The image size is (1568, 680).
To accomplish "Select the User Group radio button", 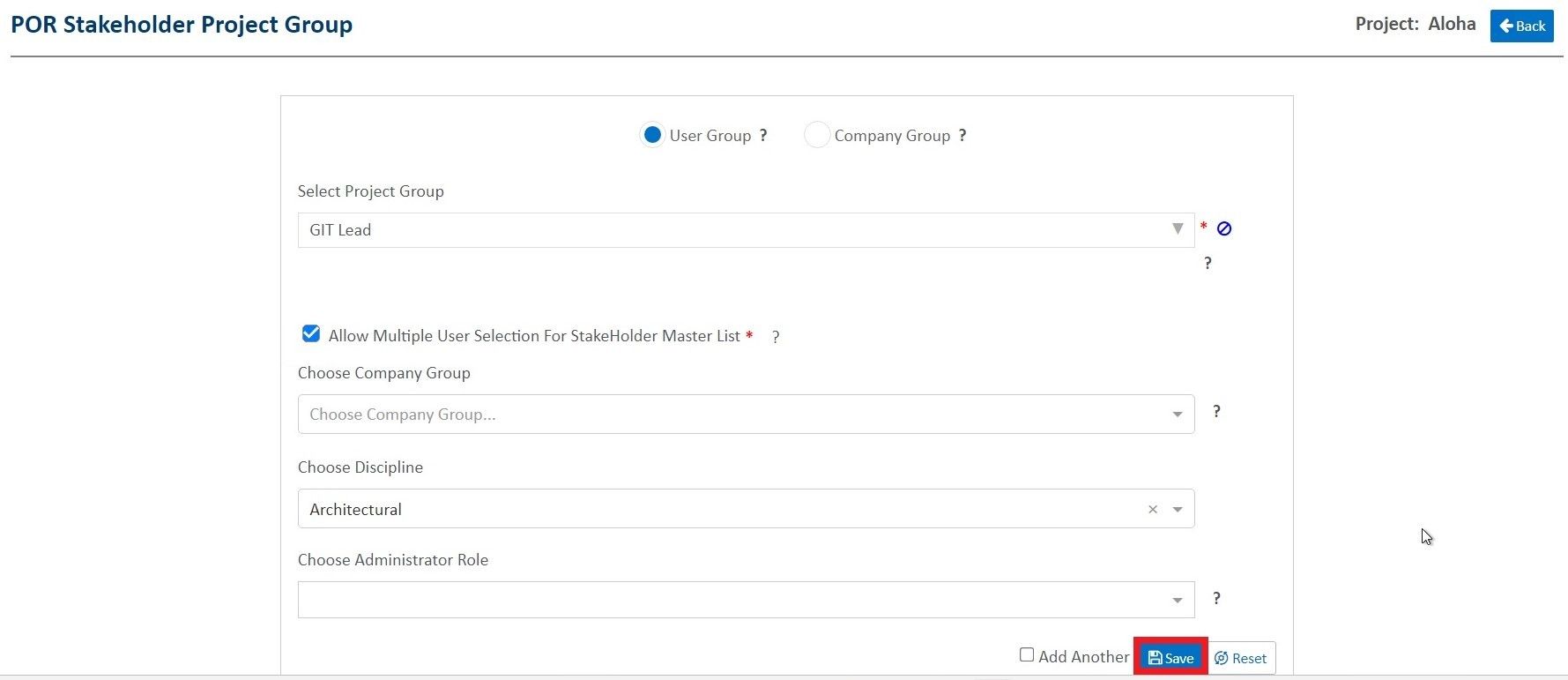I will (652, 136).
